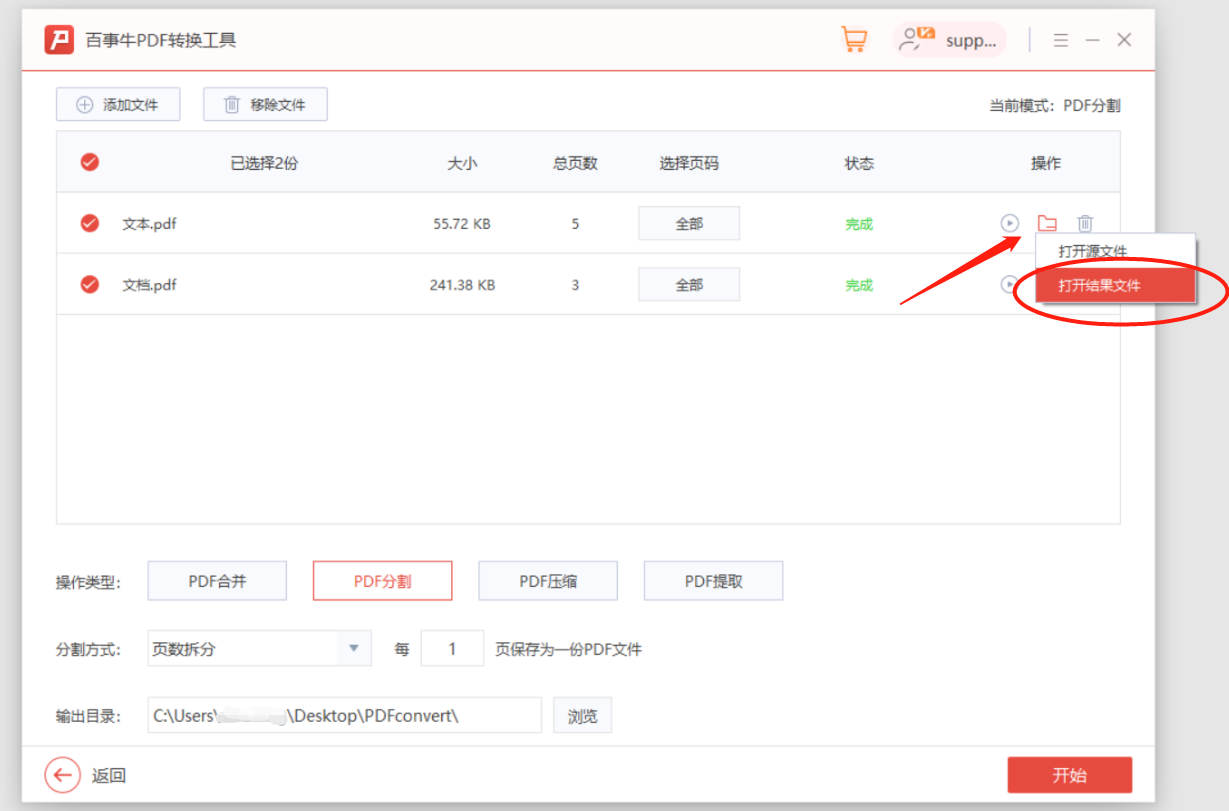Click folder icon for 文本.pdf row

1047,223
